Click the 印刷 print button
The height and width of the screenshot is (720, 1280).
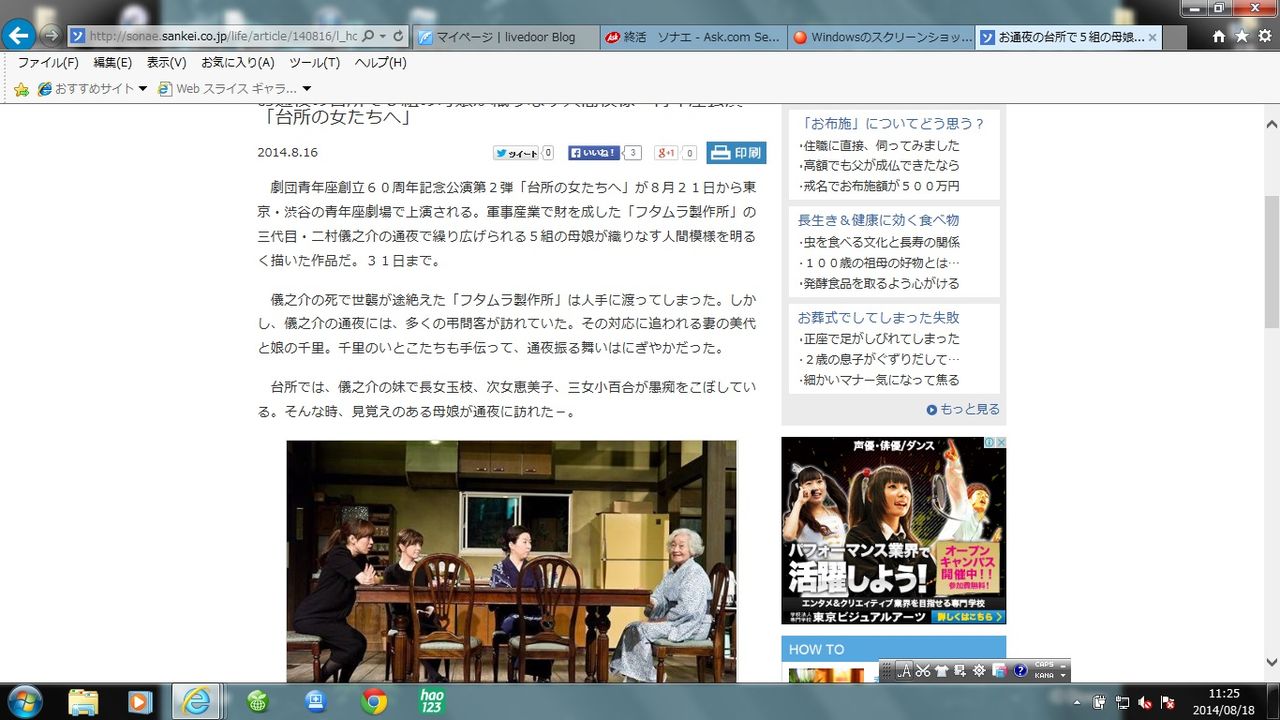(x=737, y=153)
